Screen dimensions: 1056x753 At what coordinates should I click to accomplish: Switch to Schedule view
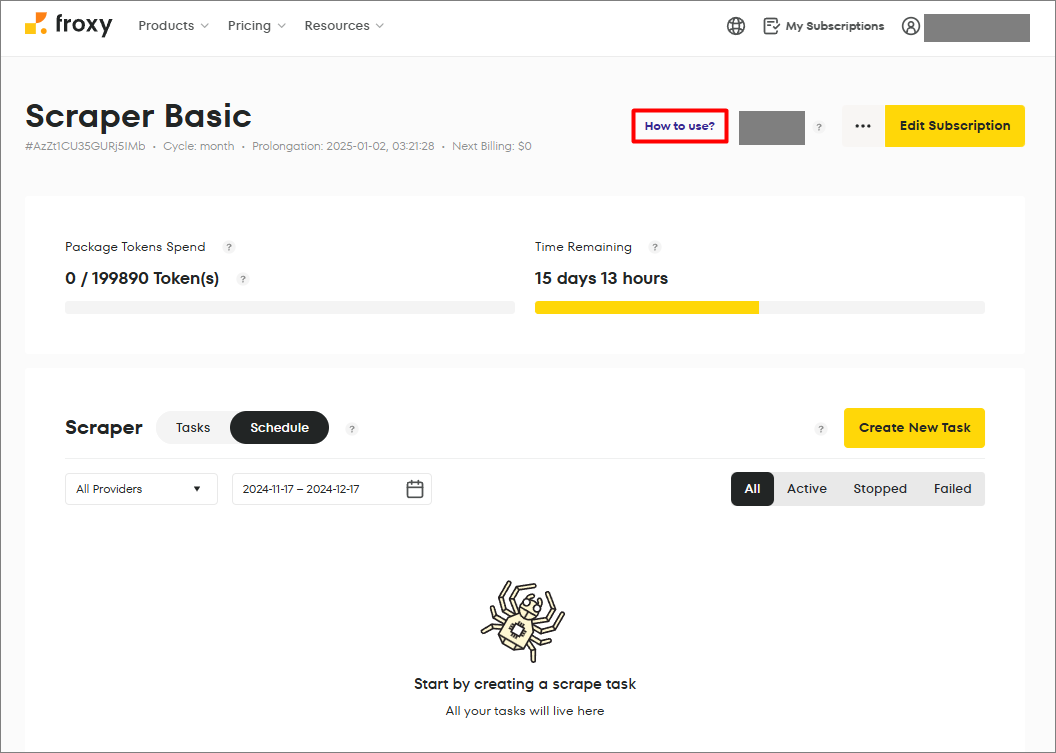point(279,428)
